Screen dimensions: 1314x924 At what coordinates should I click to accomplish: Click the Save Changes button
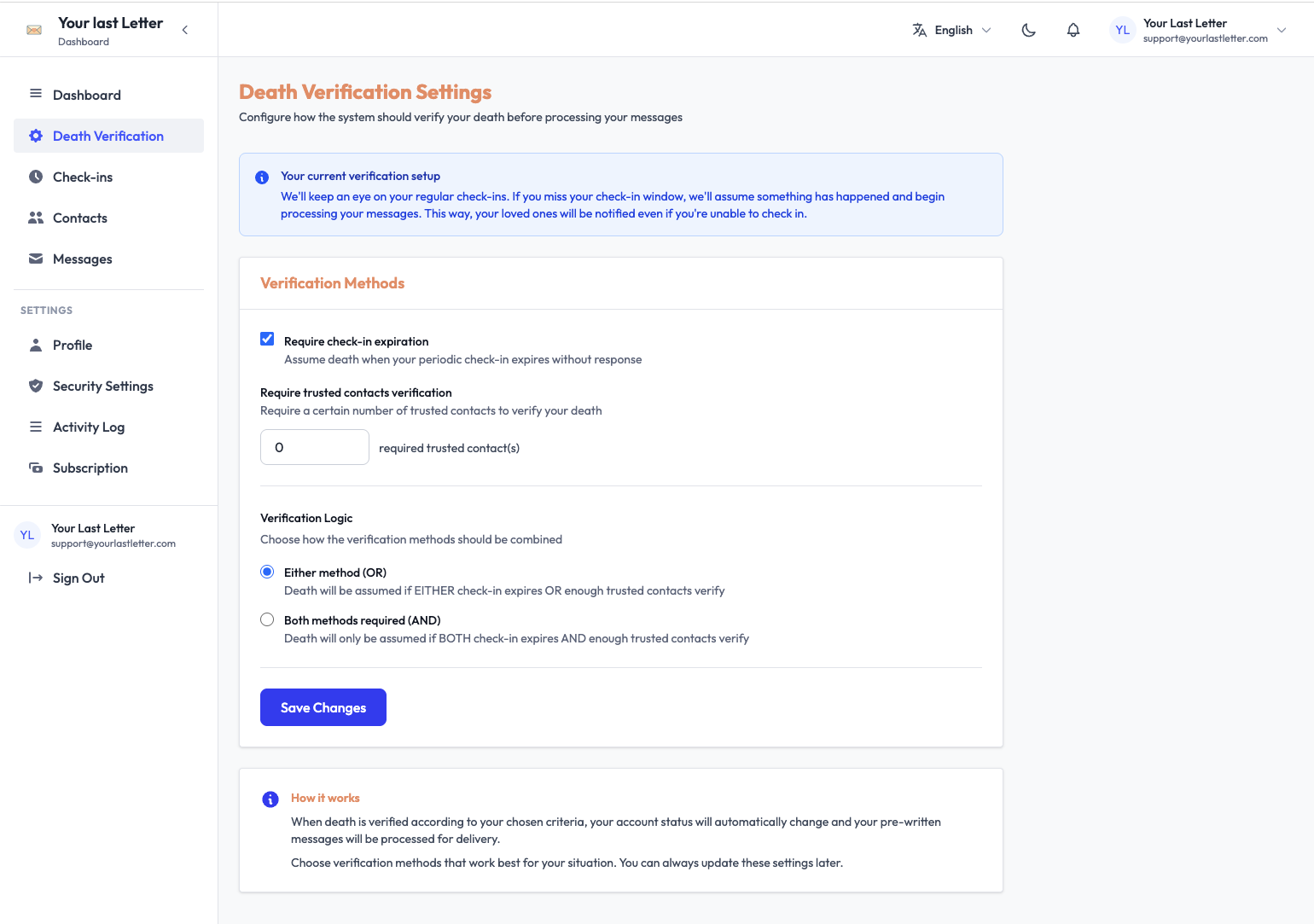323,707
